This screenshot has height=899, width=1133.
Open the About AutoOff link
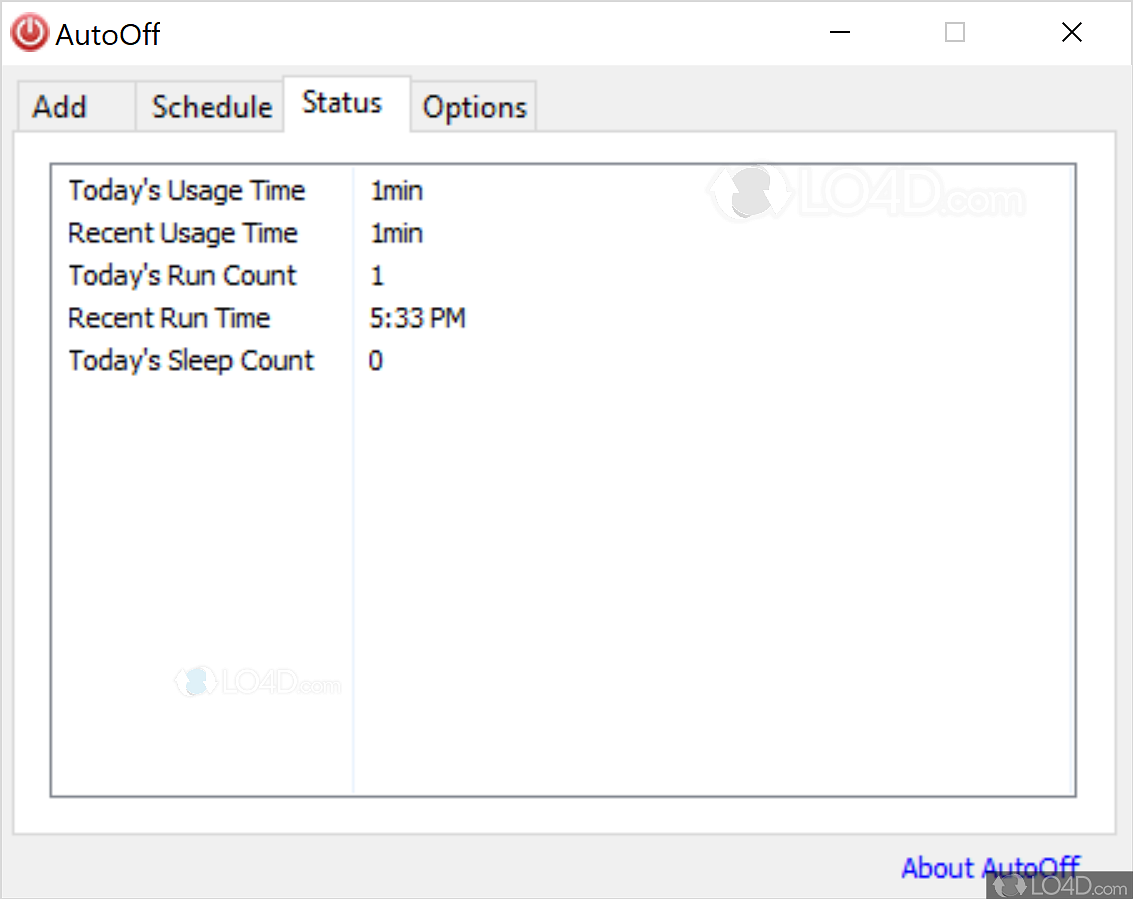pyautogui.click(x=990, y=867)
